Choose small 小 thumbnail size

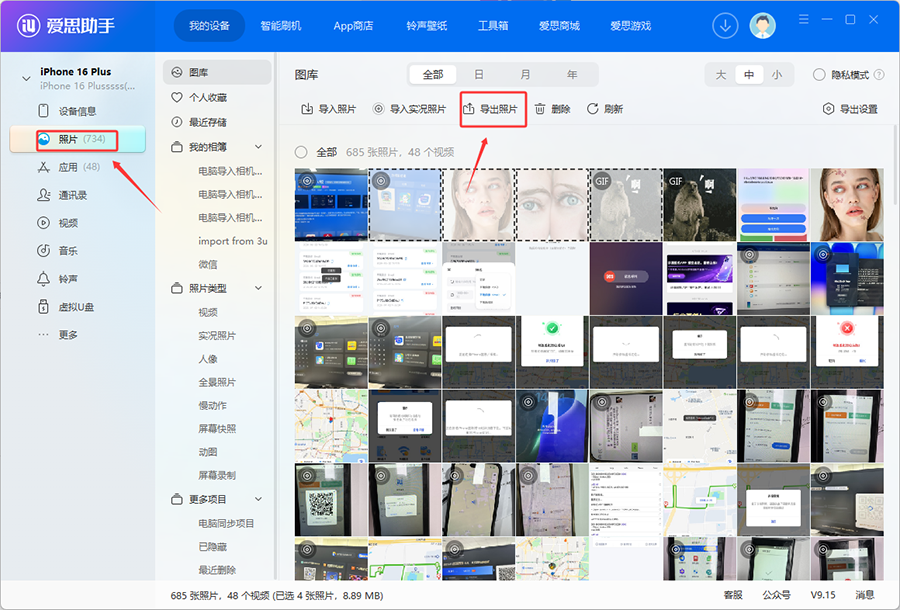pyautogui.click(x=777, y=75)
